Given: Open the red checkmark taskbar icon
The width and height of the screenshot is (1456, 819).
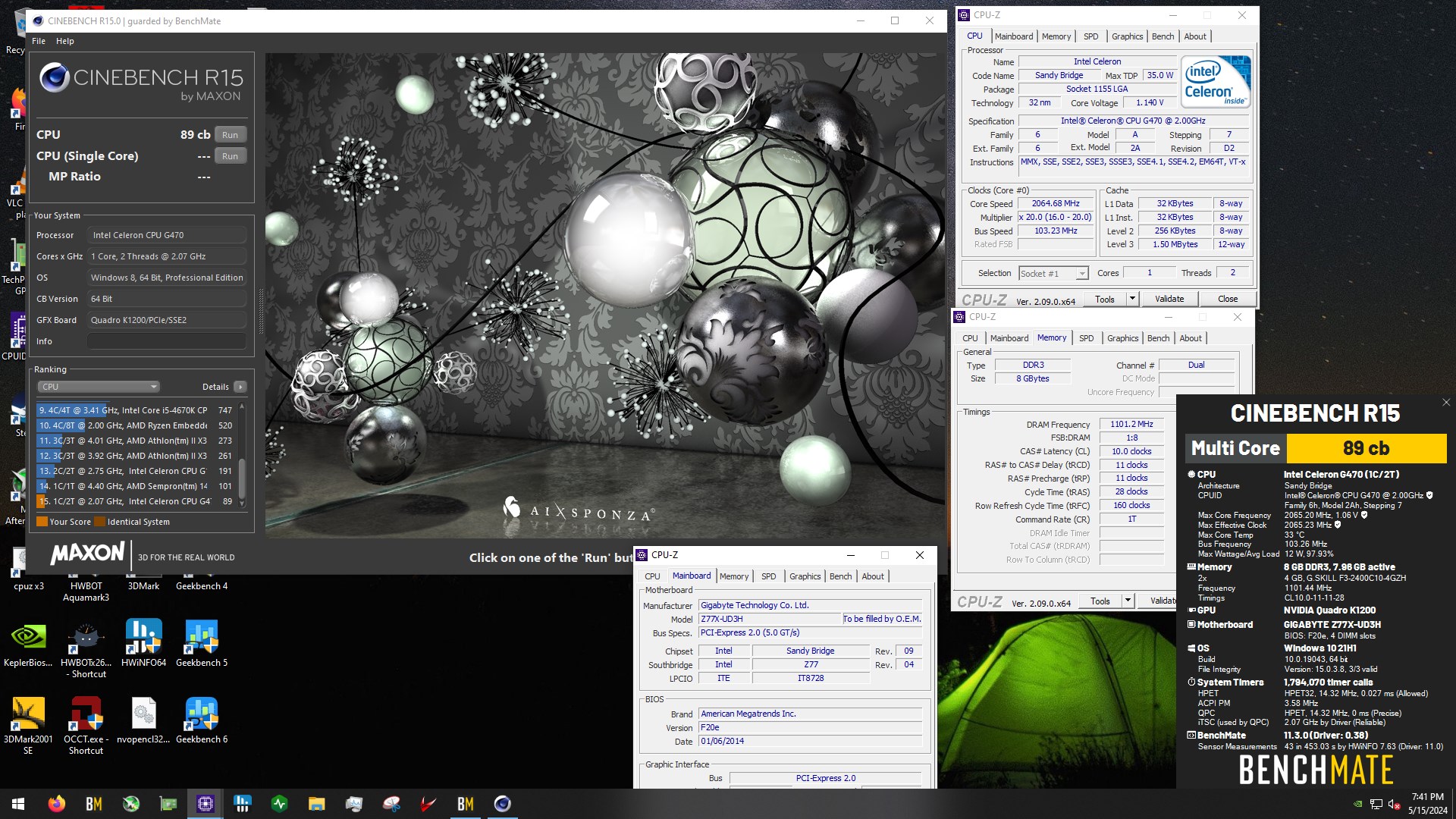Looking at the screenshot, I should (x=428, y=804).
